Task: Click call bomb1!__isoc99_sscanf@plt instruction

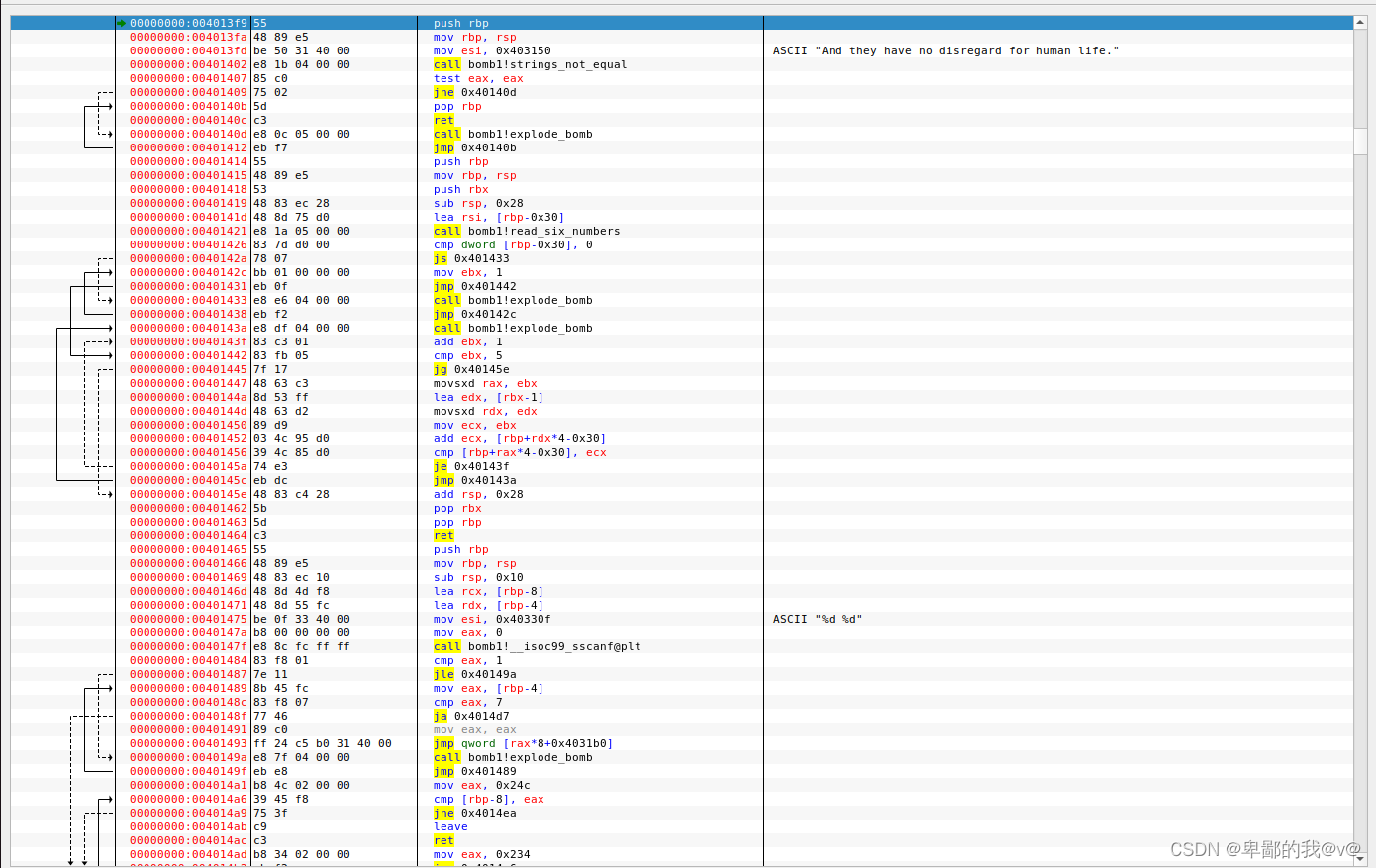Action: point(537,646)
